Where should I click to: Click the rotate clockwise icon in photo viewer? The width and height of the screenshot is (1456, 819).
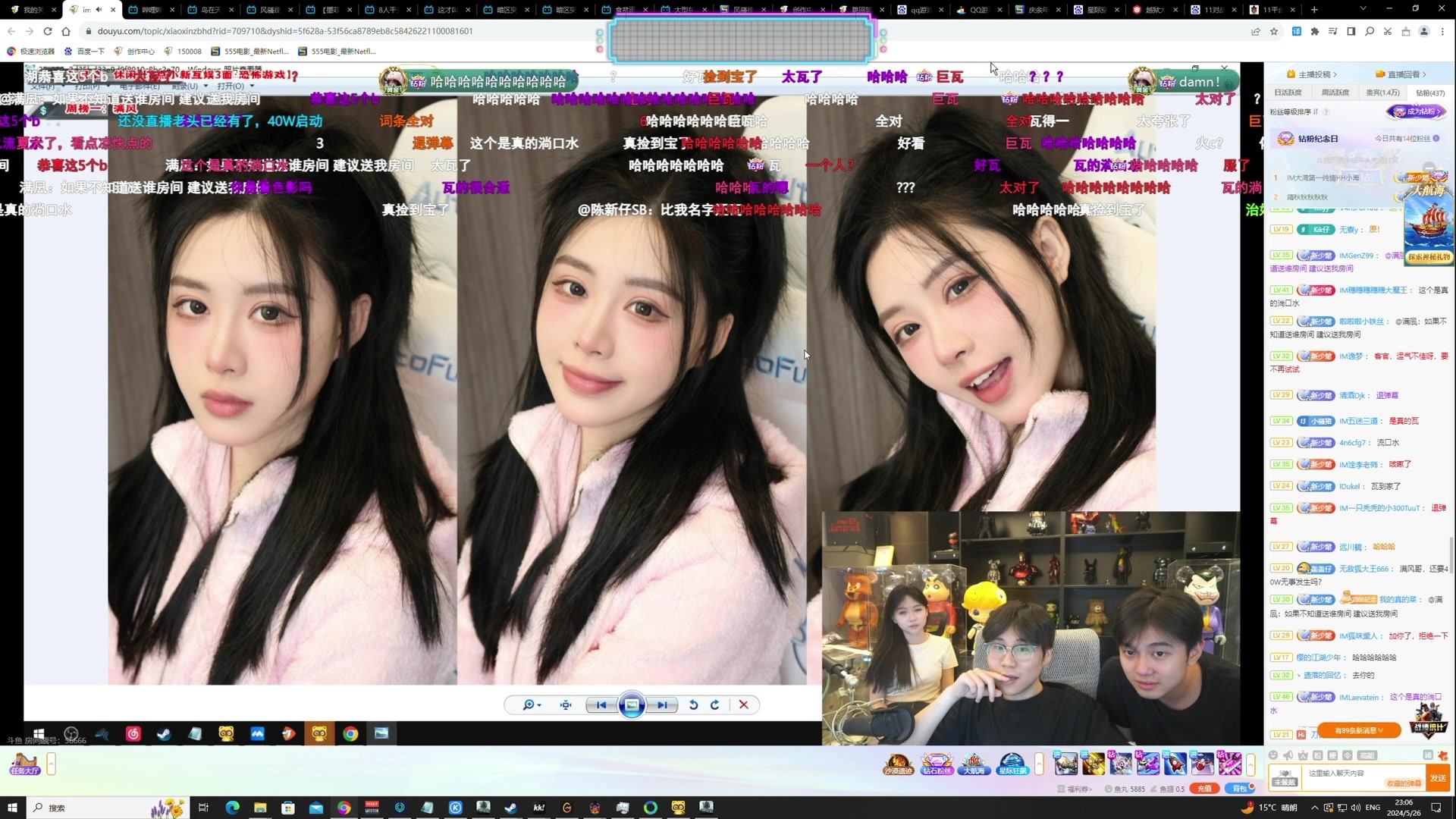[x=714, y=705]
